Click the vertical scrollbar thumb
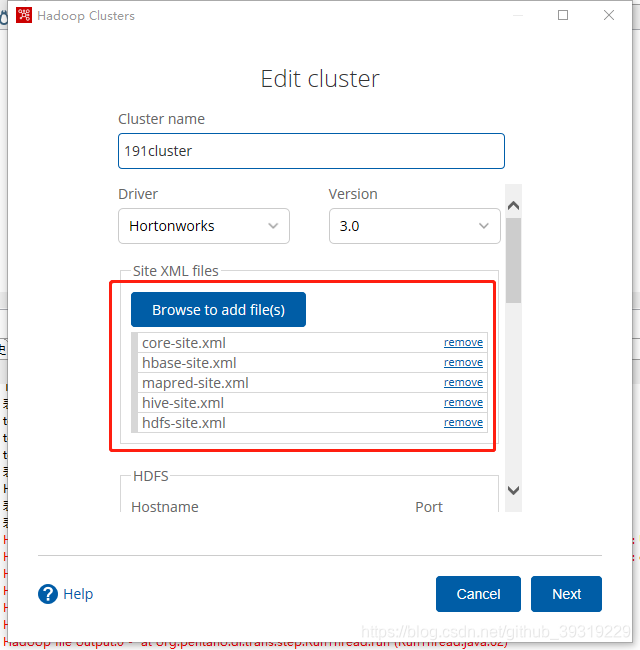 [514, 260]
